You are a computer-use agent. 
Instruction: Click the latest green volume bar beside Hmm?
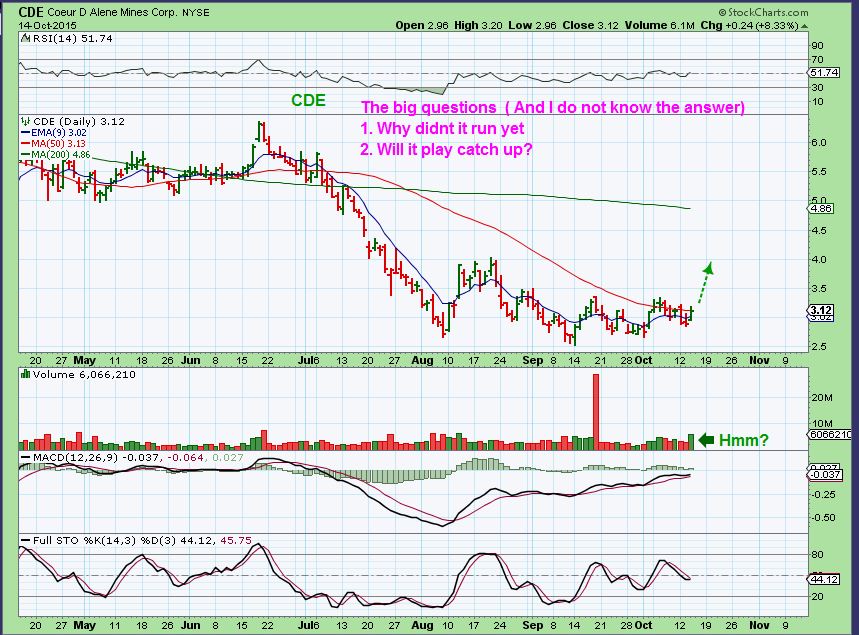[x=691, y=442]
